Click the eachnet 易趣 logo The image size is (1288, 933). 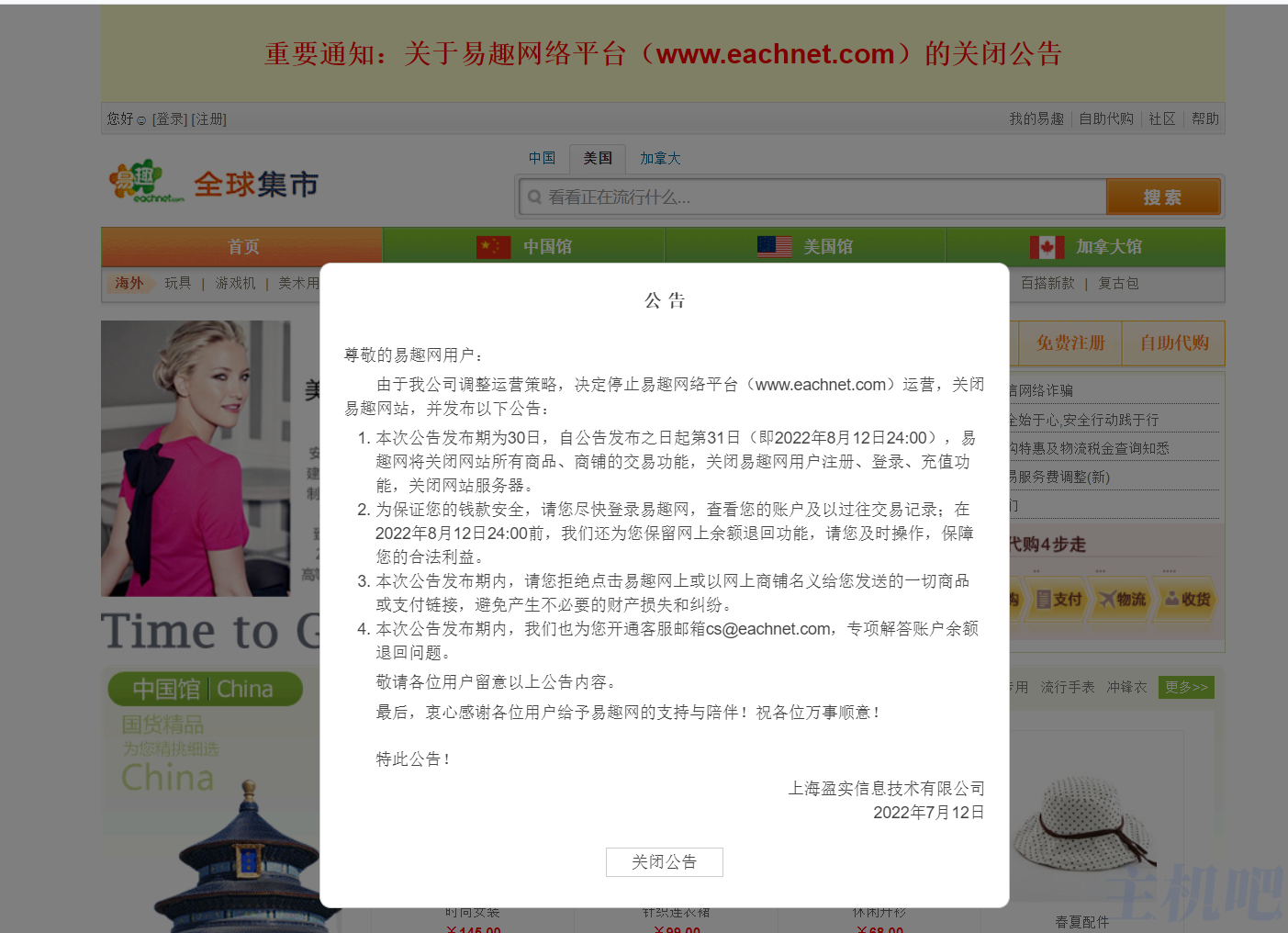tap(147, 182)
